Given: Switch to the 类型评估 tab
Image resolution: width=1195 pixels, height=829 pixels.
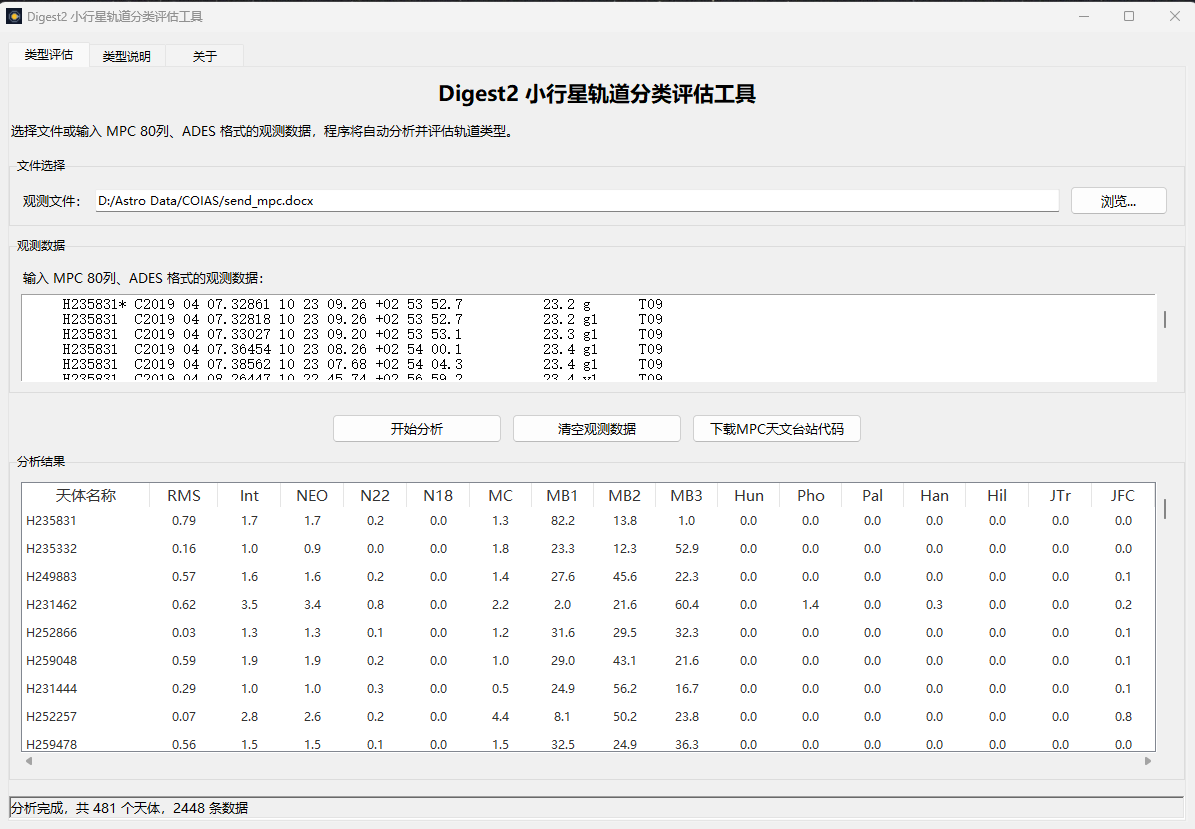Looking at the screenshot, I should pyautogui.click(x=49, y=55).
